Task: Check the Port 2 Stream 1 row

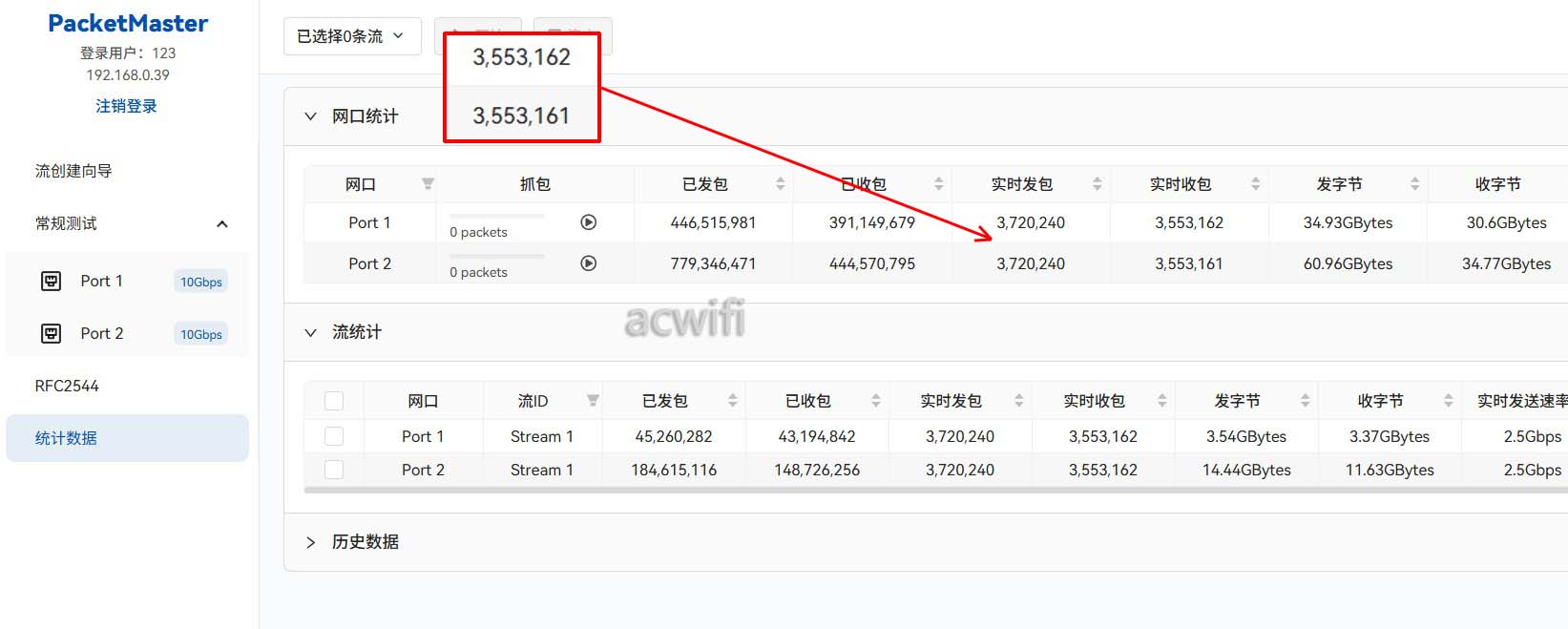Action: [x=334, y=470]
